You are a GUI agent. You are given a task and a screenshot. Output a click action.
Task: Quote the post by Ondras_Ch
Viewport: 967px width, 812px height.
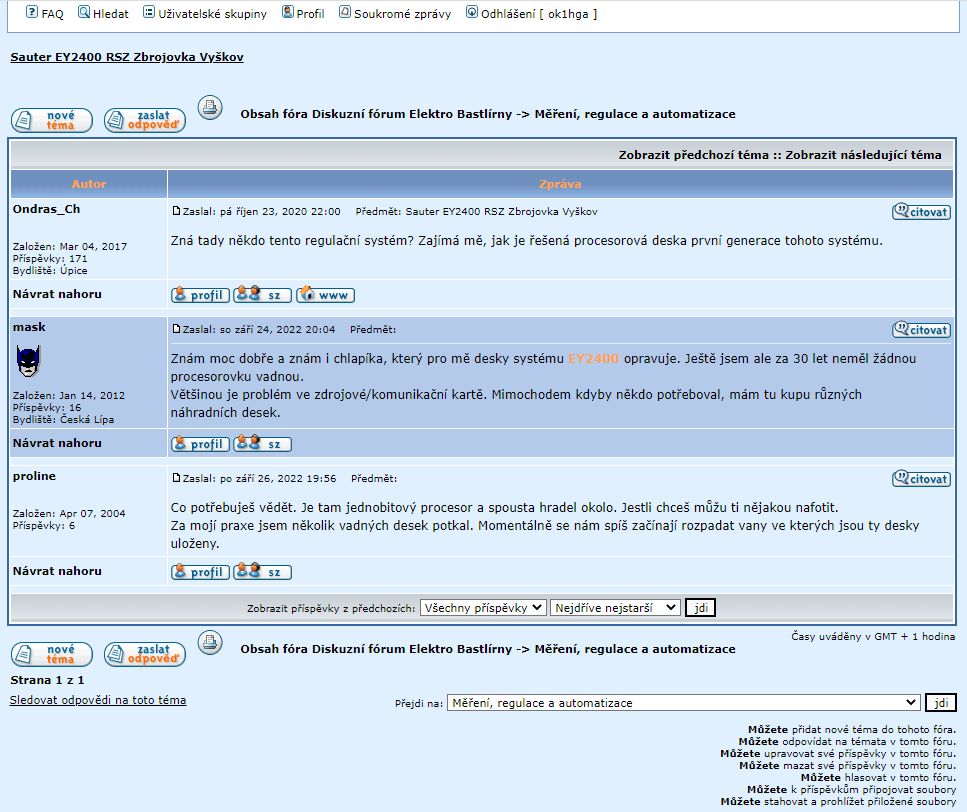pos(921,212)
